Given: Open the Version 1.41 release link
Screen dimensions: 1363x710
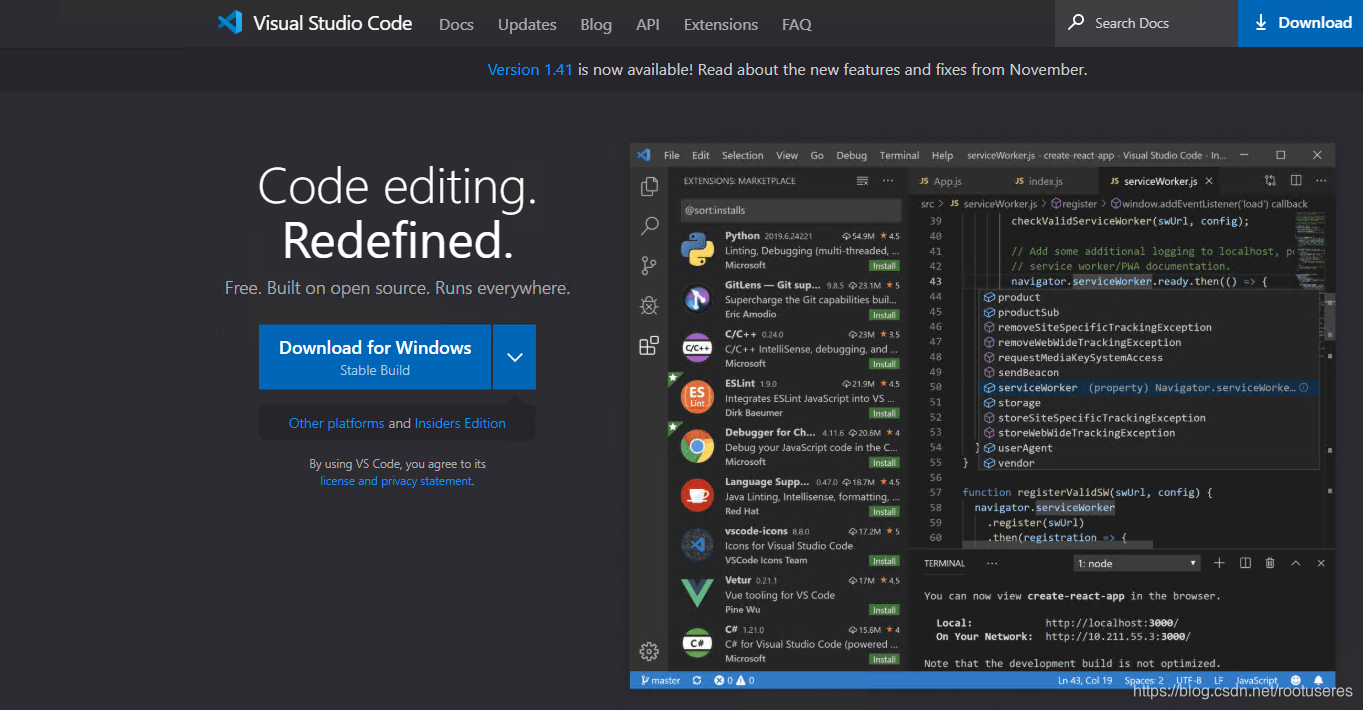Looking at the screenshot, I should click(530, 70).
